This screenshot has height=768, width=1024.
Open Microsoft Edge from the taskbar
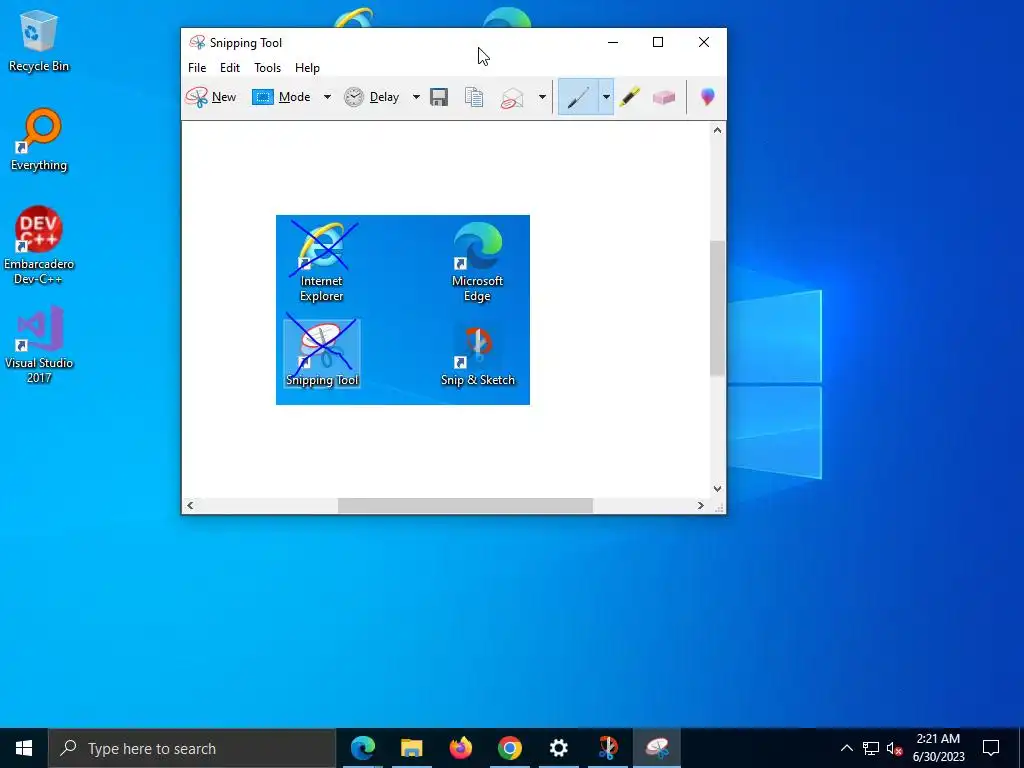tap(362, 748)
